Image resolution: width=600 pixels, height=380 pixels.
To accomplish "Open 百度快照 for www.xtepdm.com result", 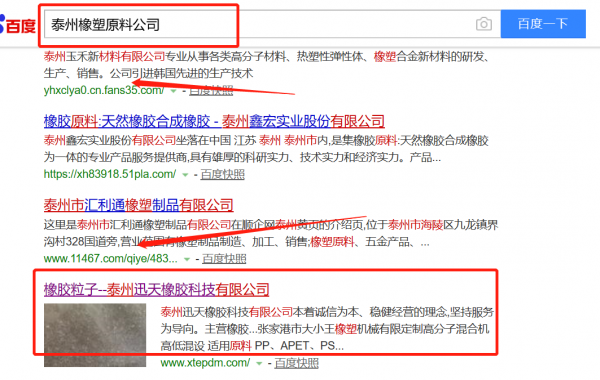I will tap(297, 363).
